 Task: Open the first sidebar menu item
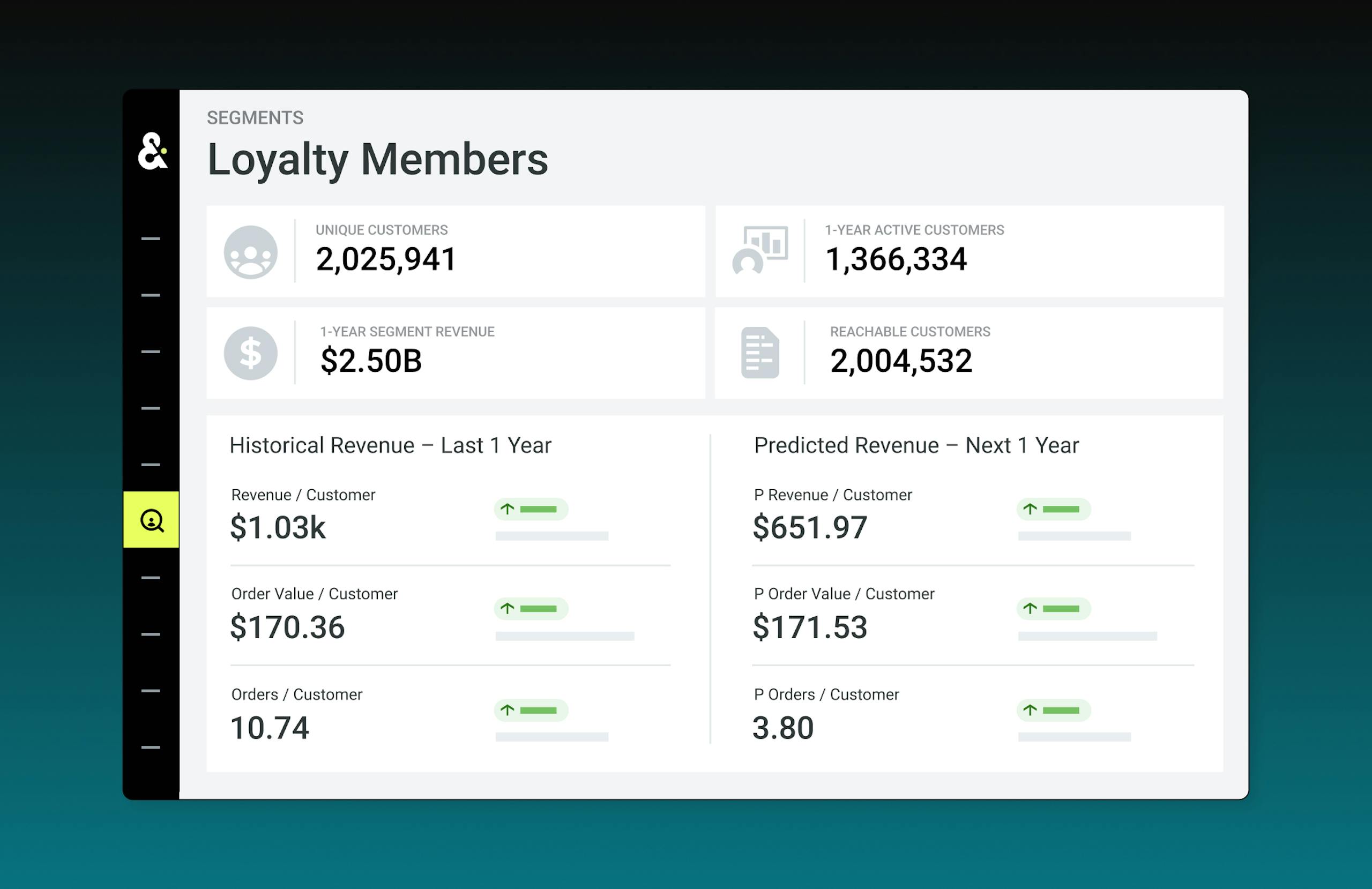click(151, 238)
